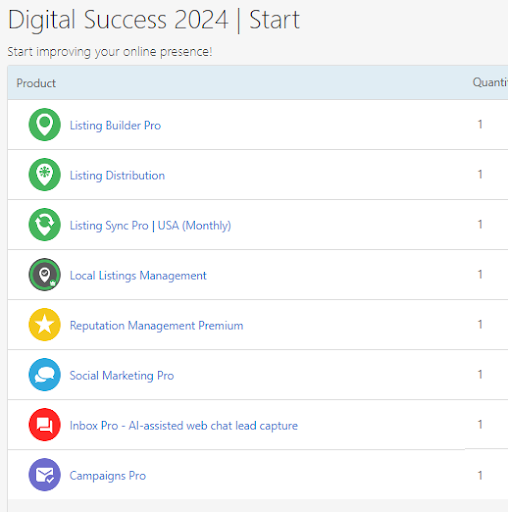
Task: Click quantity 1 in Inbox Pro row
Action: (480, 424)
